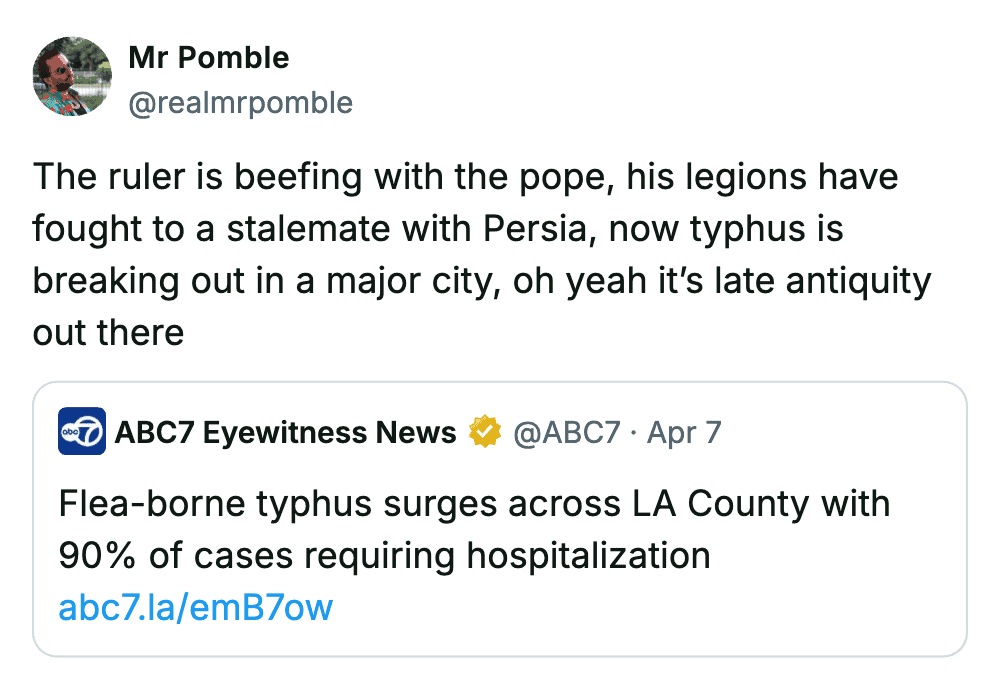Select the @ABC7 handle
The height and width of the screenshot is (690, 1000).
pyautogui.click(x=567, y=432)
